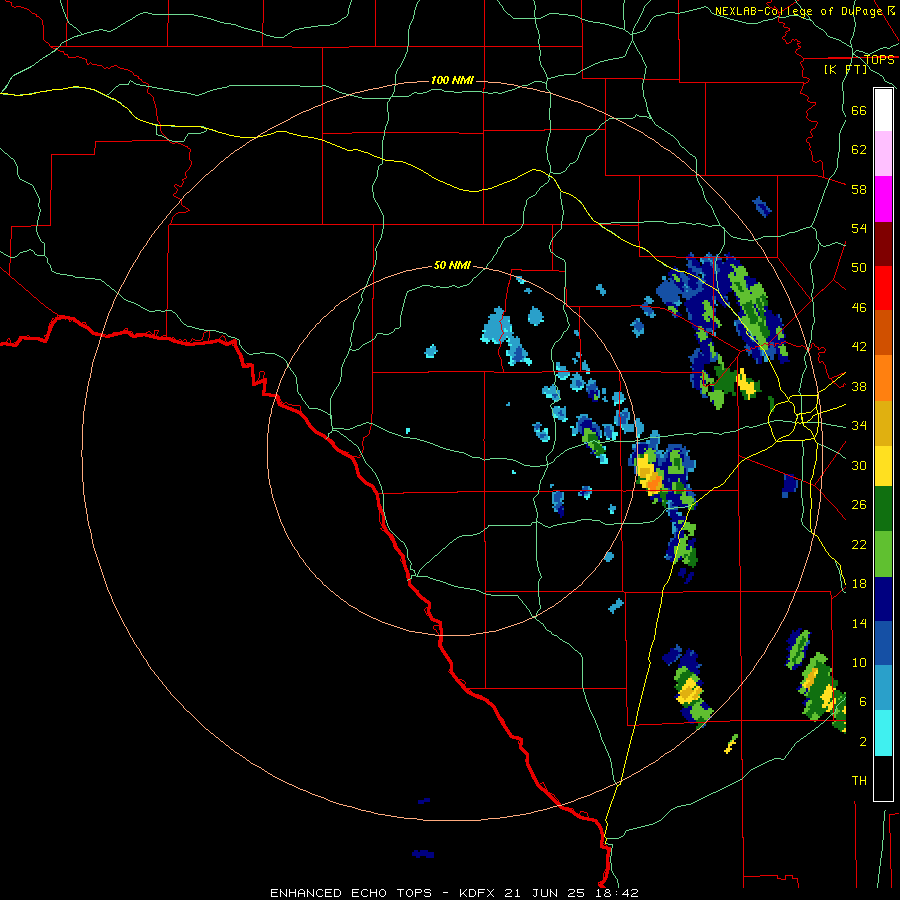Image resolution: width=900 pixels, height=900 pixels.
Task: Click the '100 NMI' range ring label
Action: [452, 80]
